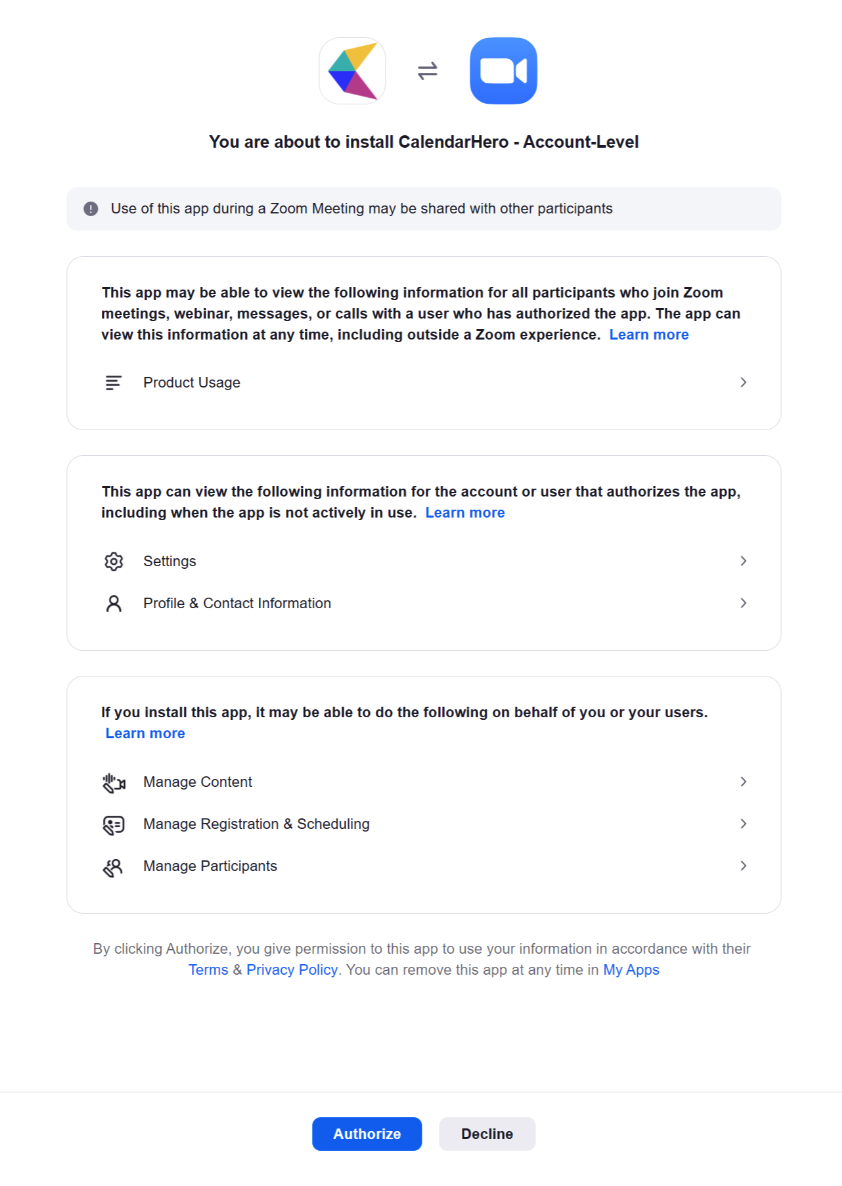The height and width of the screenshot is (1186, 842).
Task: Expand Profile & Contact Information chevron
Action: tap(744, 603)
